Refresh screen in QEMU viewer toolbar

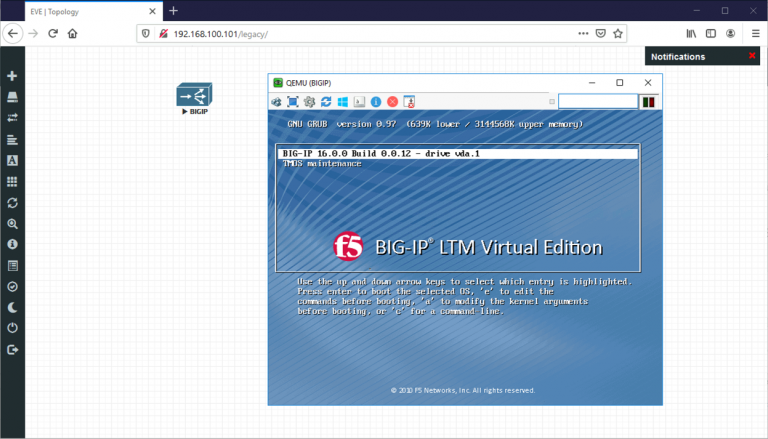tap(326, 101)
